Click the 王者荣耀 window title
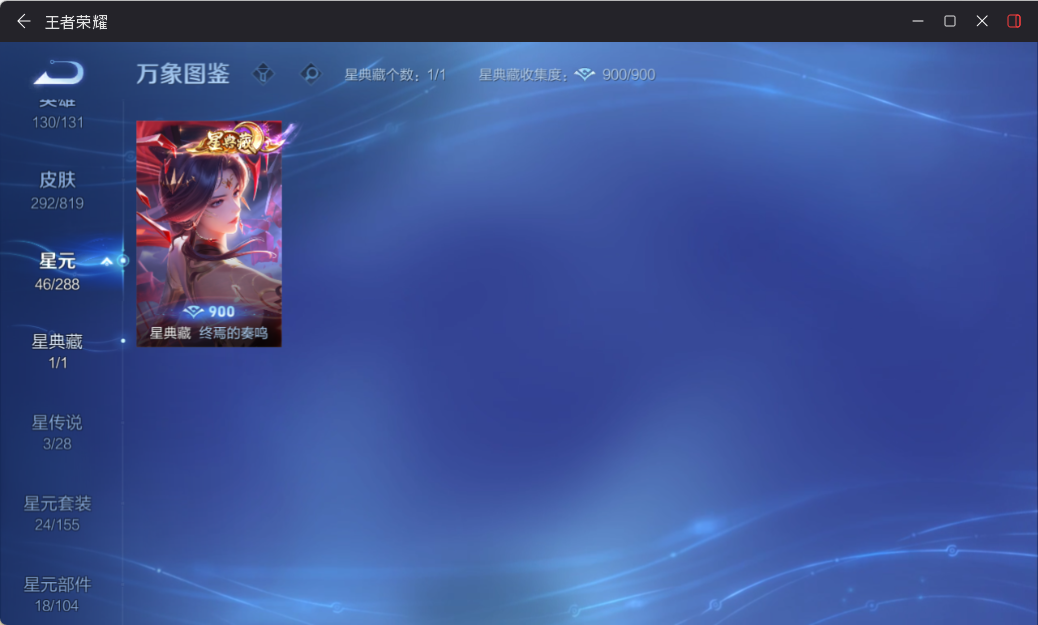Screen dimensions: 1038x625 76,22
